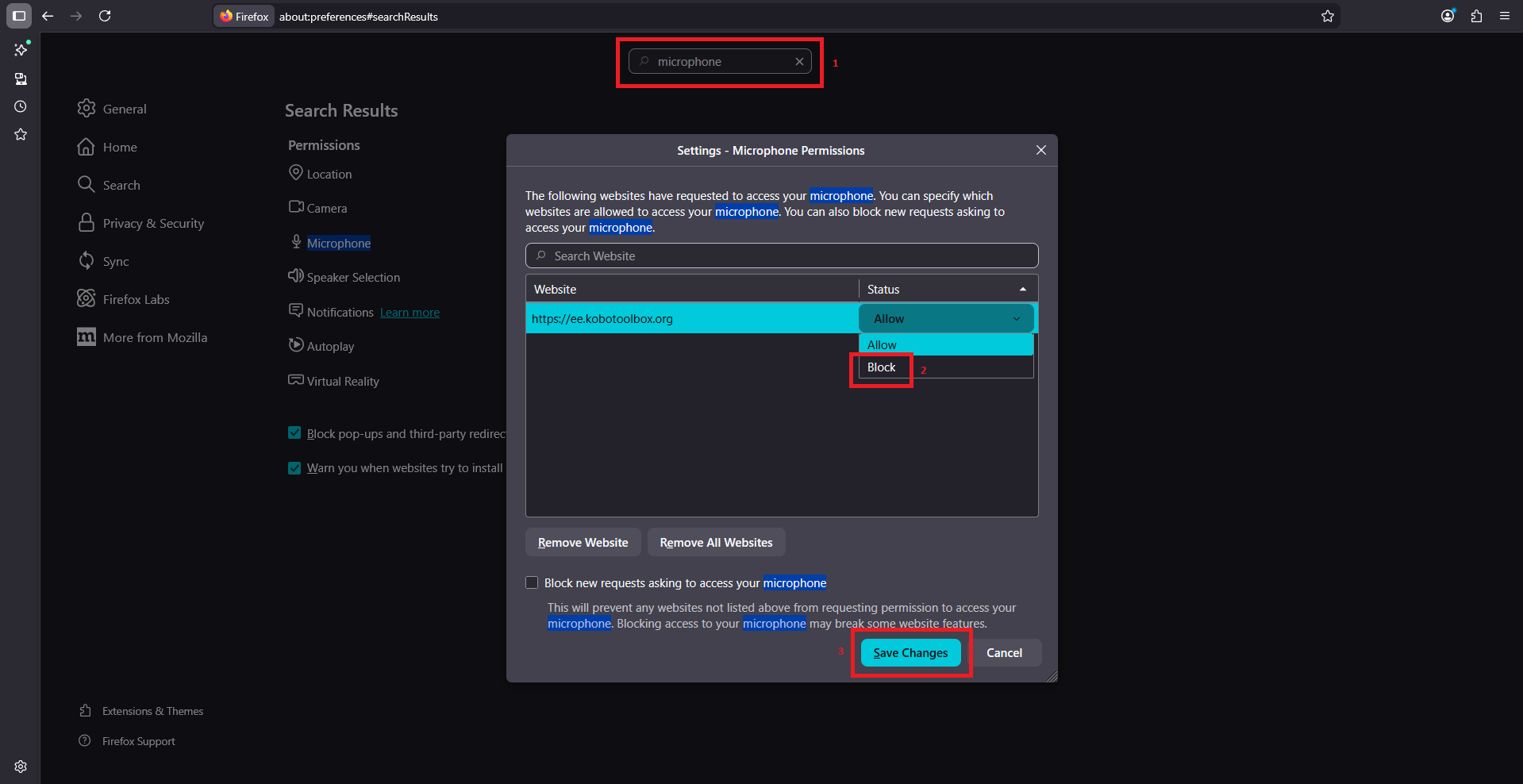Uncheck Warn when websites try to install

pyautogui.click(x=294, y=468)
